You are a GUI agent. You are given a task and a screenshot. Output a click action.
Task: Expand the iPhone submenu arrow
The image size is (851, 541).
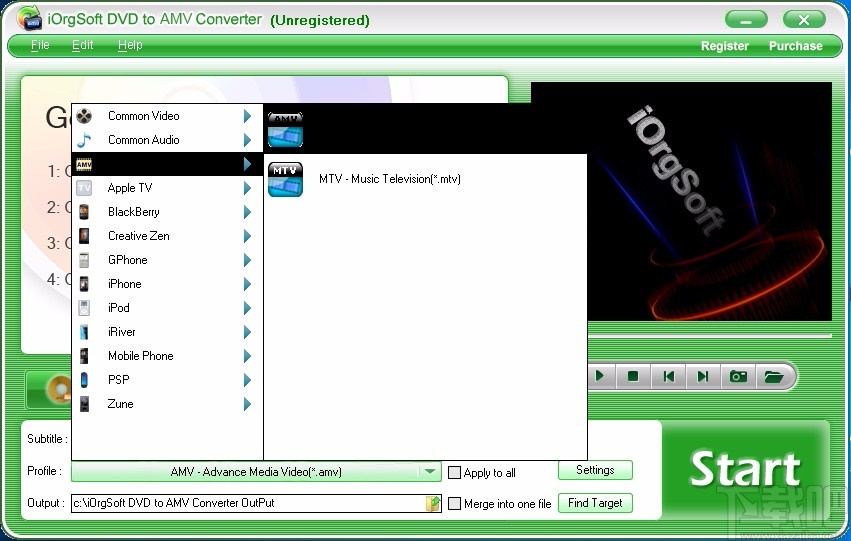click(247, 284)
